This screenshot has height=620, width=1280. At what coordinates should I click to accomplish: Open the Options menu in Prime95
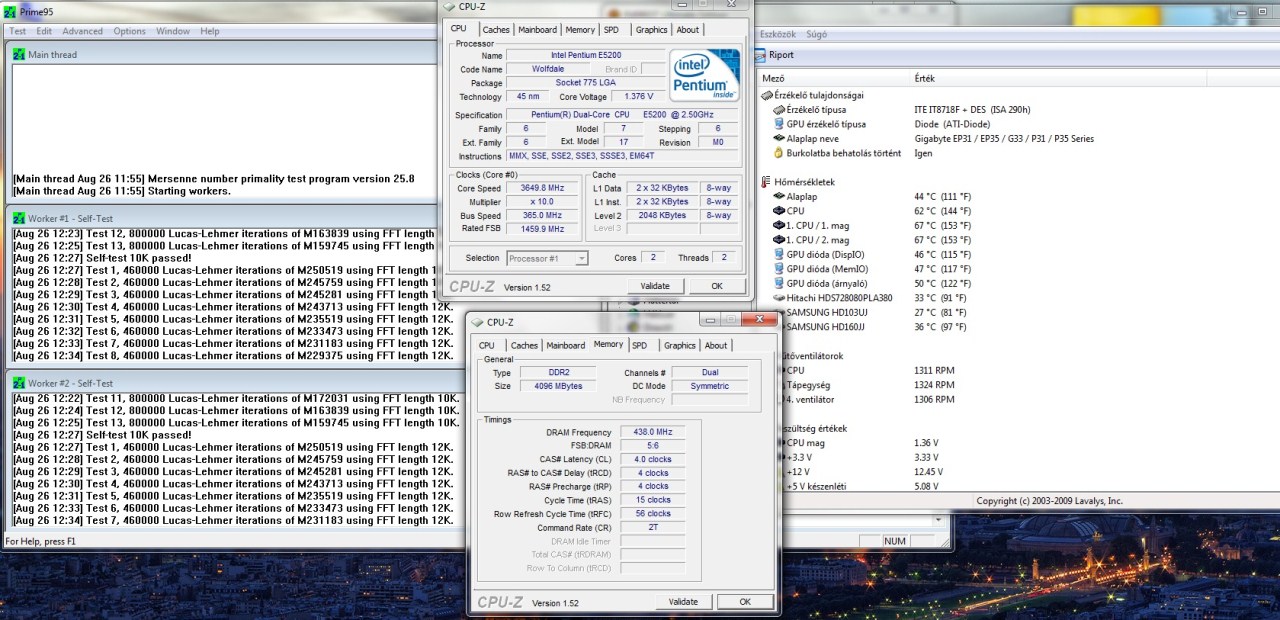(x=130, y=31)
